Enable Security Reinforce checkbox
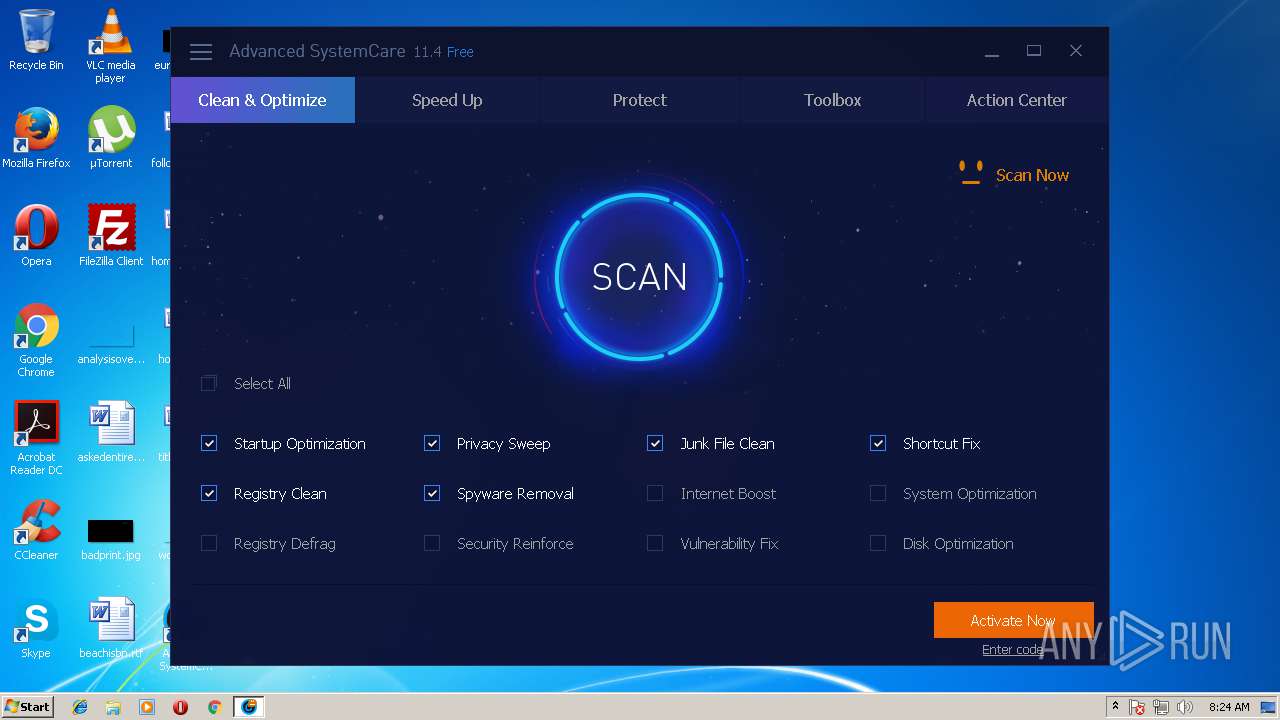The height and width of the screenshot is (720, 1280). coord(432,543)
